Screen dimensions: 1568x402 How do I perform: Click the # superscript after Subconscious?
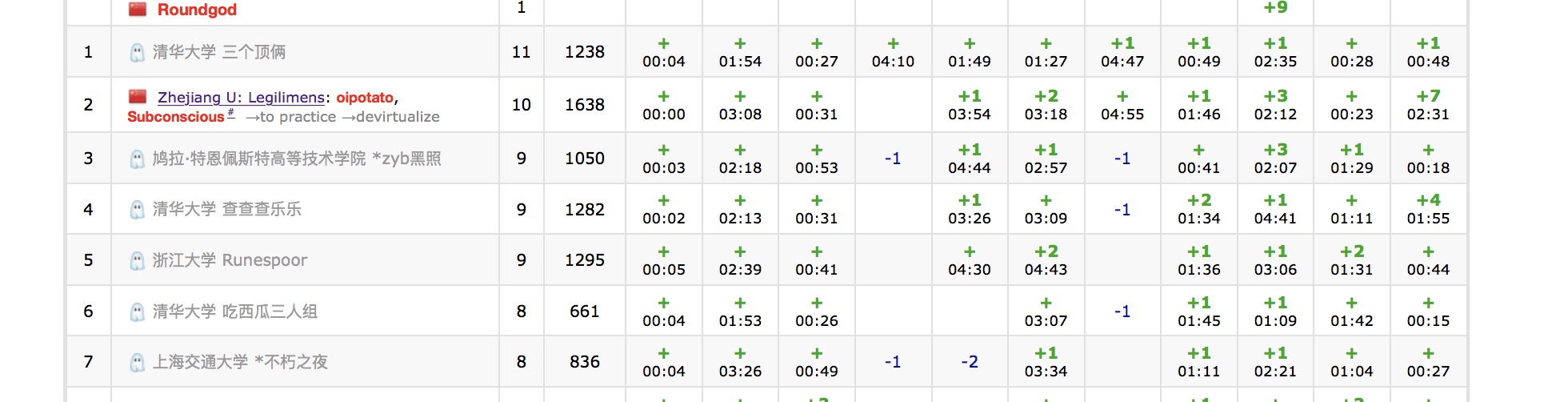(231, 114)
